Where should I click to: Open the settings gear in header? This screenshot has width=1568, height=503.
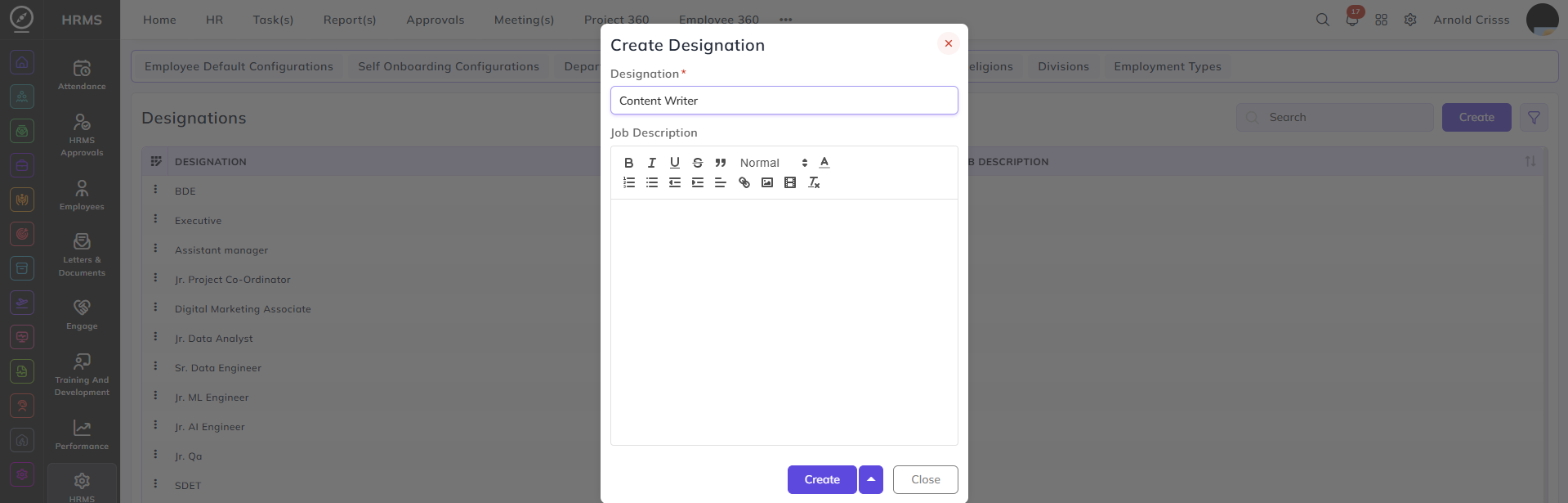(1410, 20)
